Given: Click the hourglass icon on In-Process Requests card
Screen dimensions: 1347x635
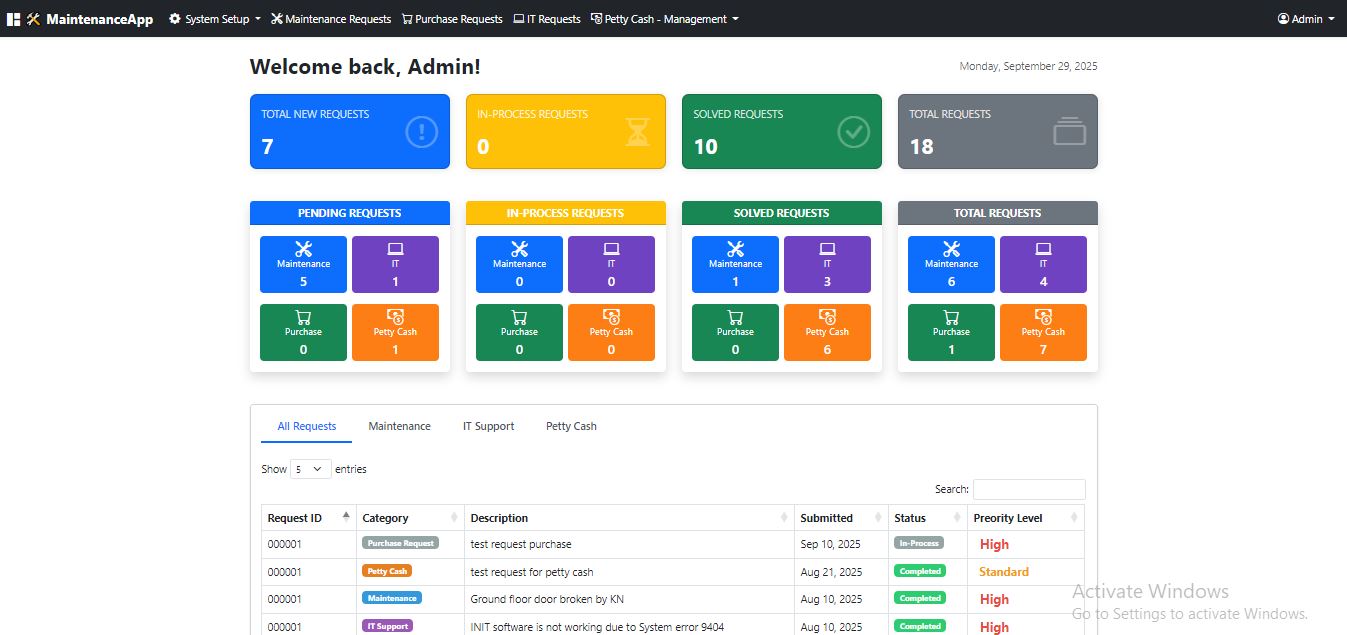Looking at the screenshot, I should [x=637, y=132].
